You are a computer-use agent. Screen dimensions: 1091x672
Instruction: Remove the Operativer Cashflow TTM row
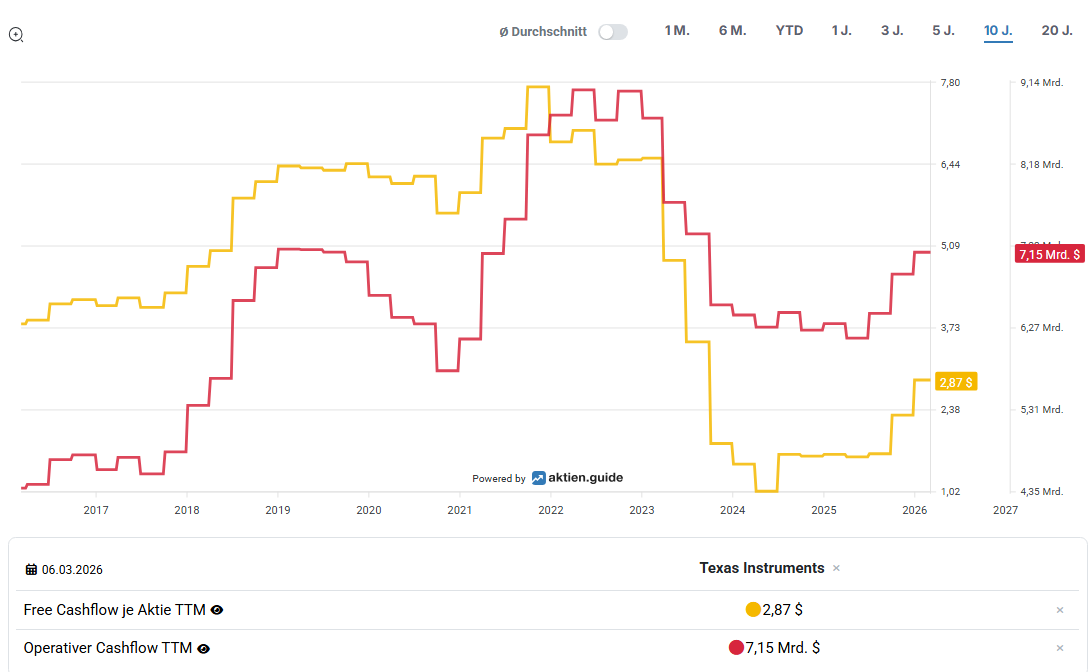pyautogui.click(x=1060, y=648)
